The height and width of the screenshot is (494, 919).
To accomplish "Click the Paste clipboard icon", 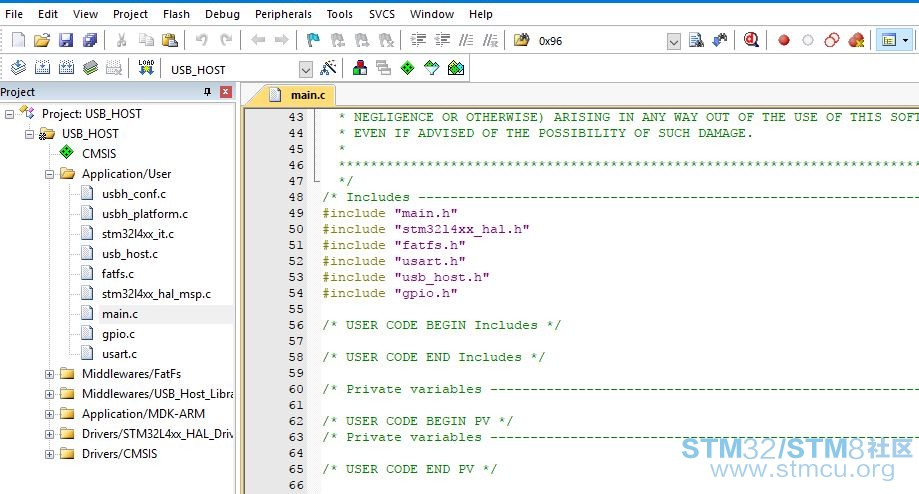I will [x=169, y=40].
